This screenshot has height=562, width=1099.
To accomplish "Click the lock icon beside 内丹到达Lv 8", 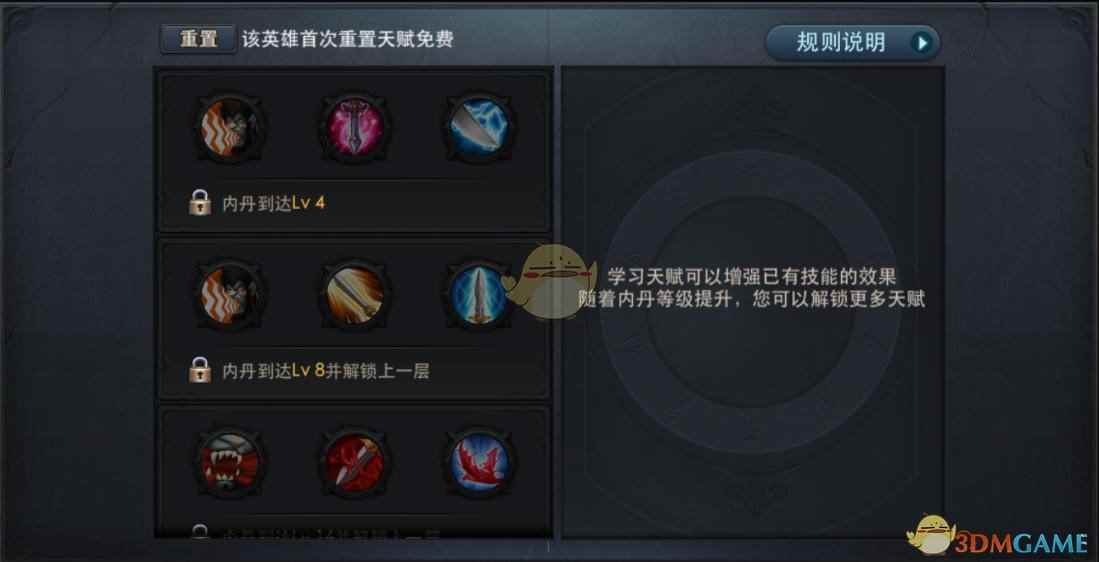I will click(x=200, y=370).
